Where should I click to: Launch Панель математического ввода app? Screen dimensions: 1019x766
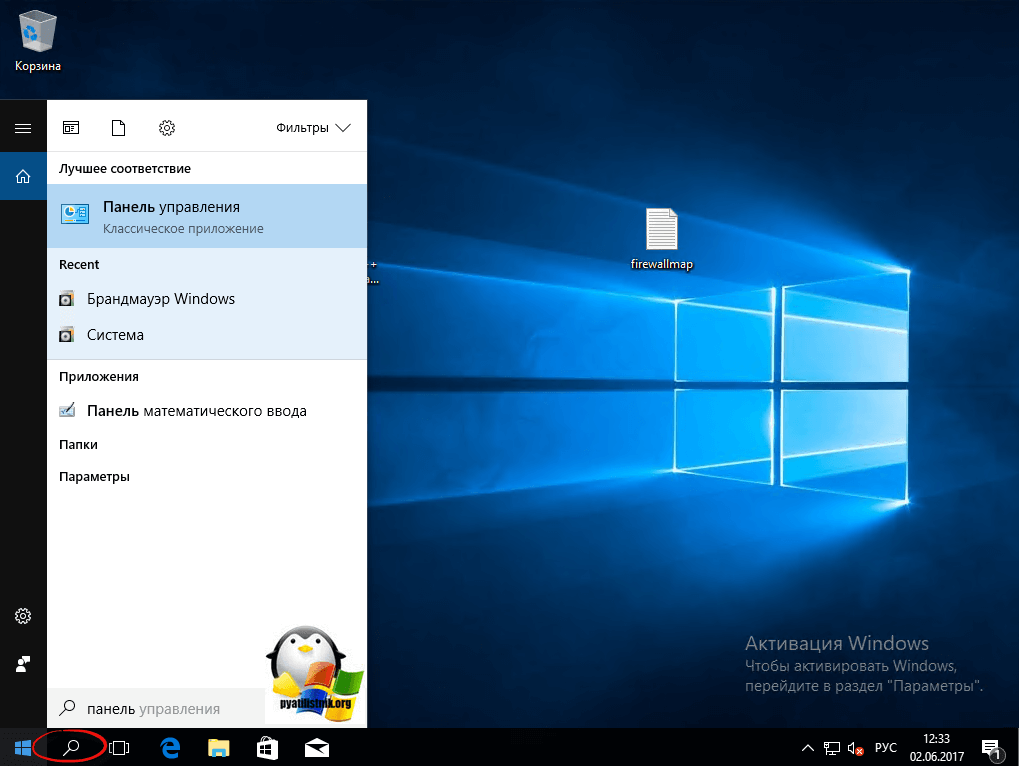(x=196, y=411)
